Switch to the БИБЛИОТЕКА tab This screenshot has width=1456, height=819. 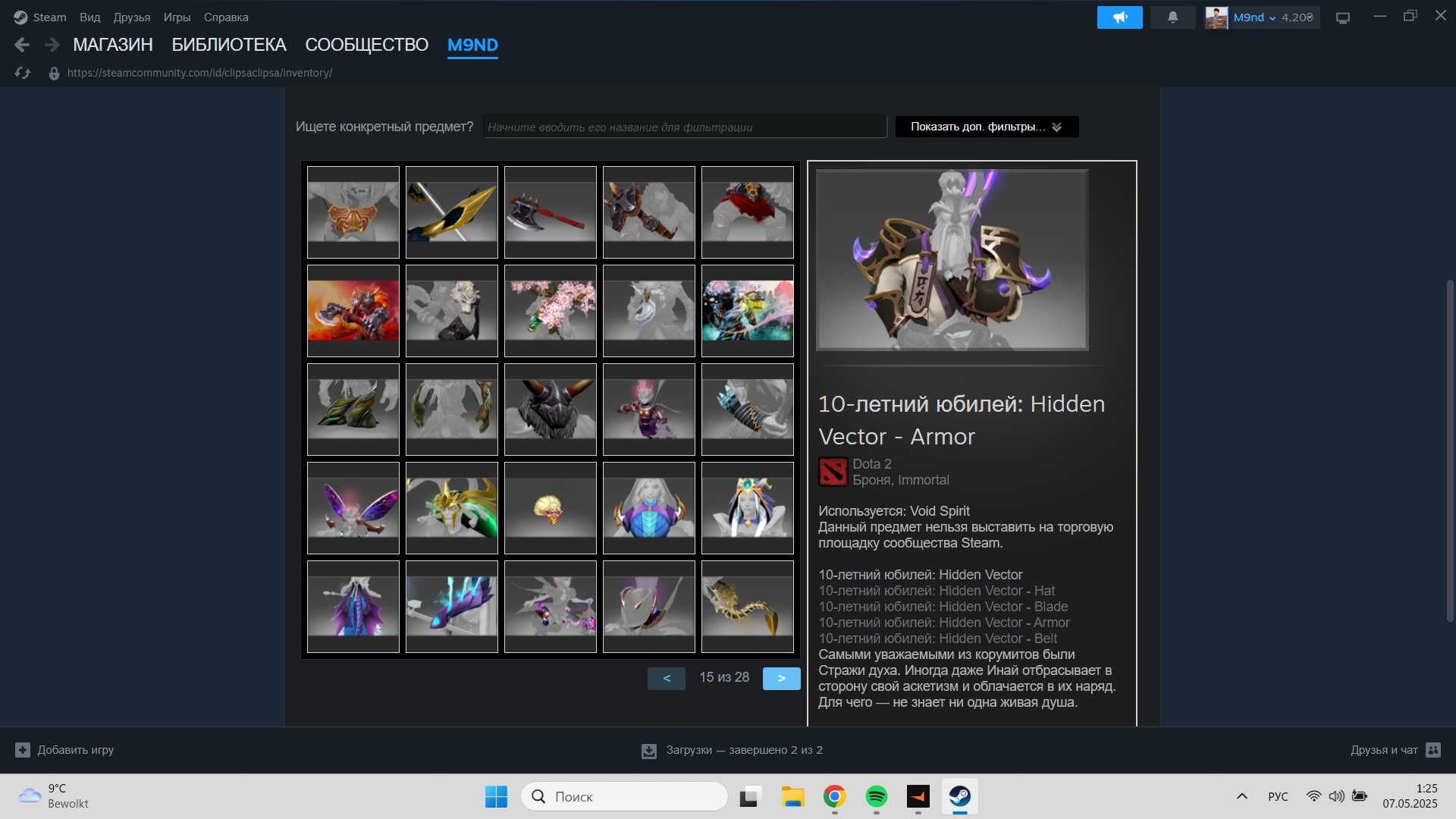tap(229, 45)
